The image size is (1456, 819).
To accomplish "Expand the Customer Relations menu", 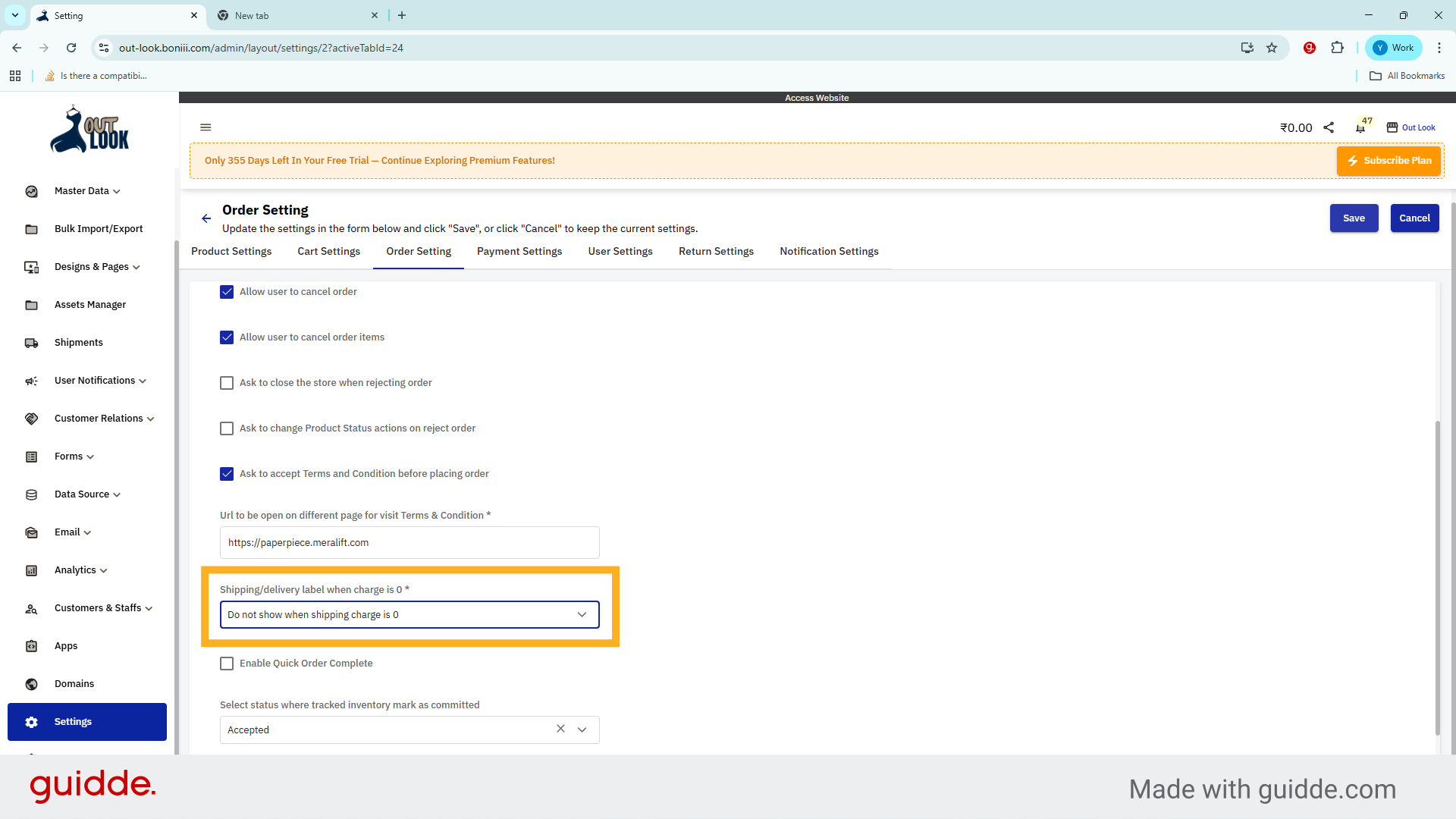I will pyautogui.click(x=99, y=418).
